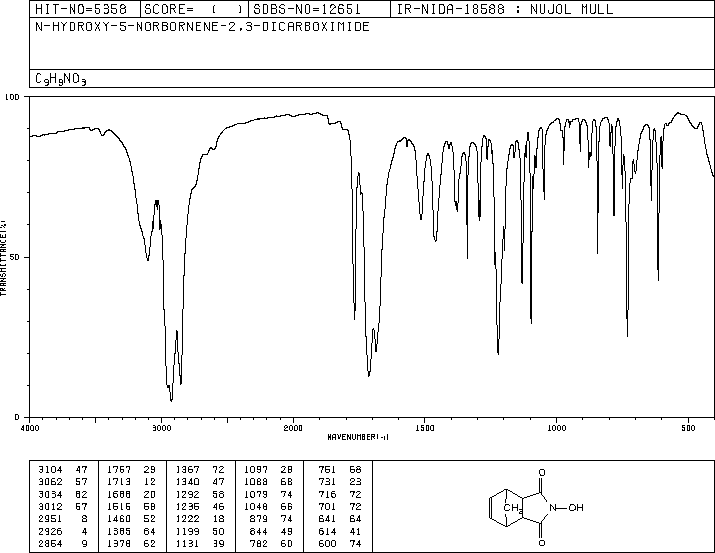Screen dimensions: 715x553
Task: Select peak value 1385 in table
Action: (x=119, y=531)
